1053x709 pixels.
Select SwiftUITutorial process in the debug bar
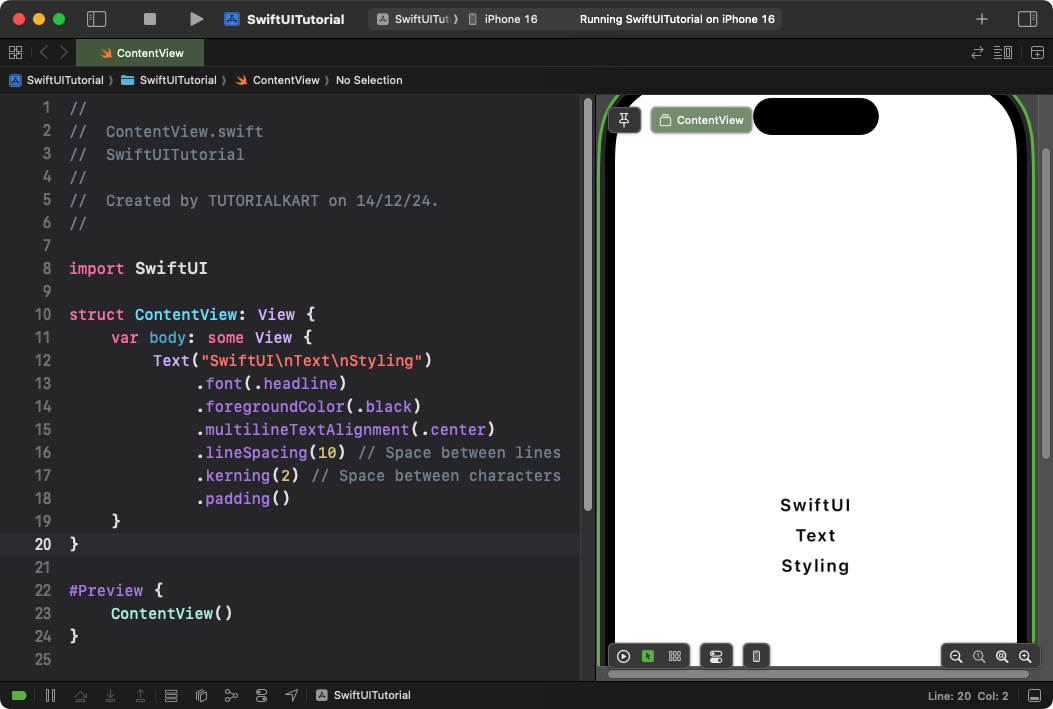pyautogui.click(x=363, y=696)
